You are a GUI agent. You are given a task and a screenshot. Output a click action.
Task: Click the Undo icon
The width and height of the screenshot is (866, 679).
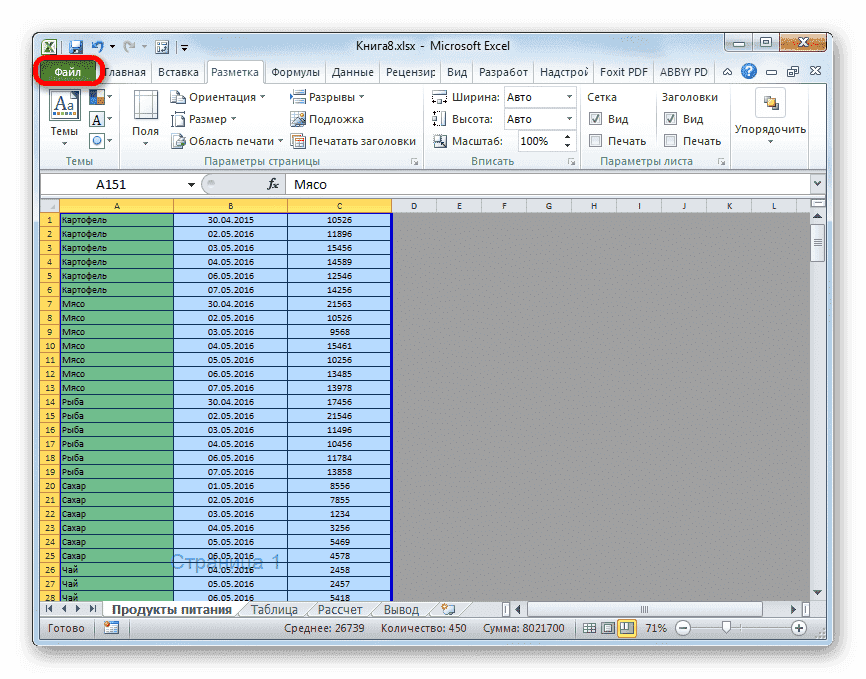(97, 46)
